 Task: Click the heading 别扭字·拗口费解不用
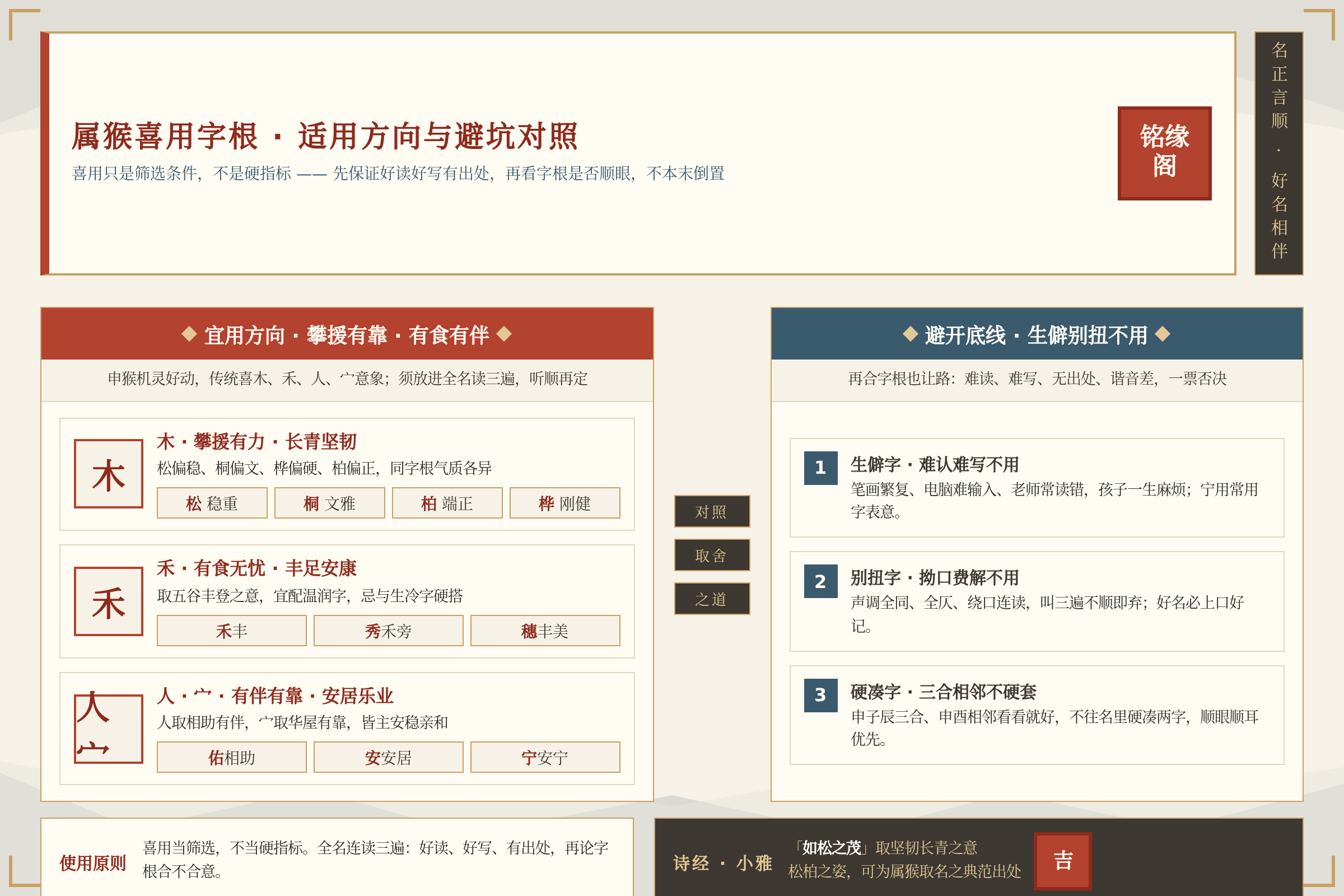[935, 578]
